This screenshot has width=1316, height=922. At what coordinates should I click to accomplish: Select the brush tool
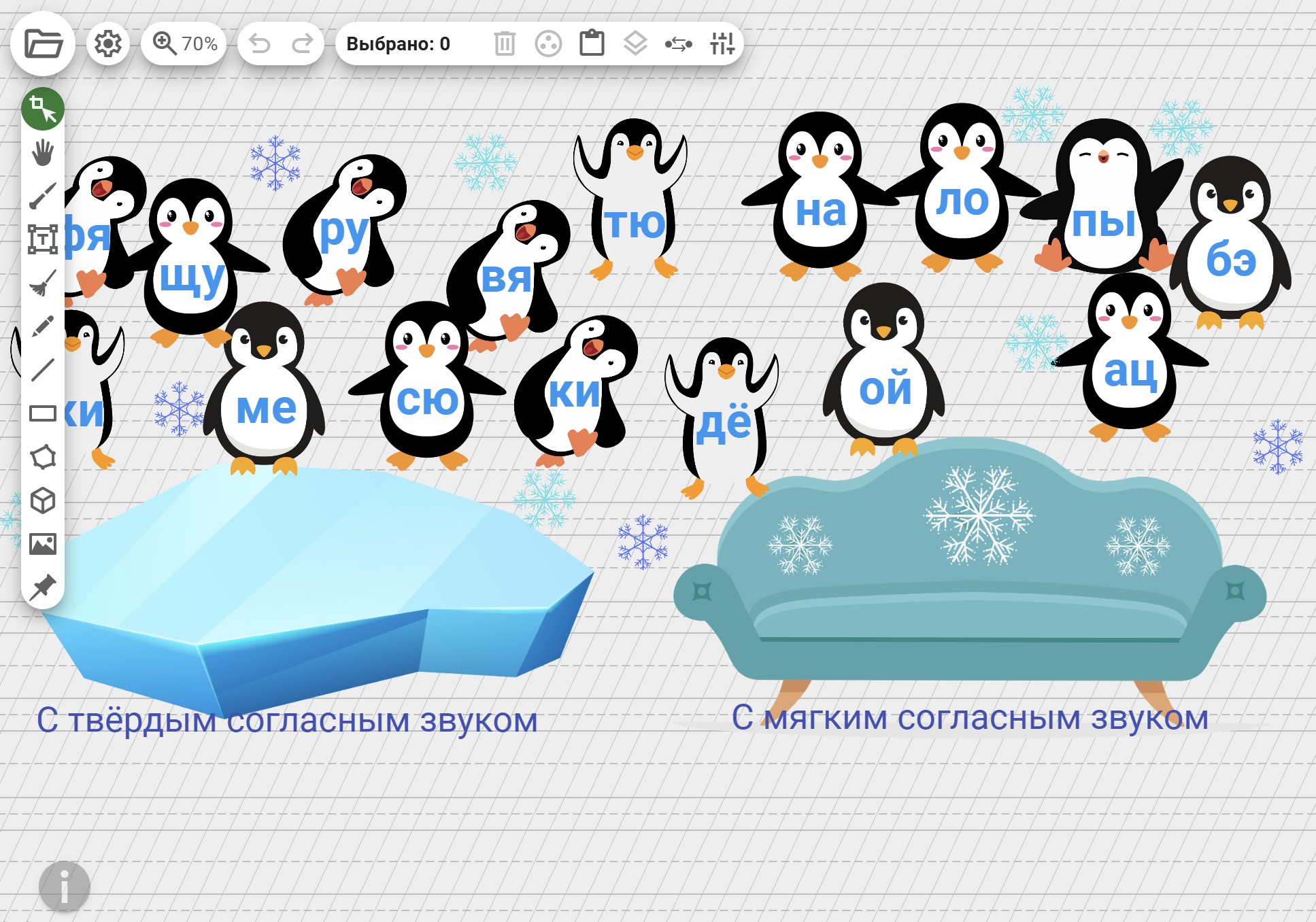[43, 196]
